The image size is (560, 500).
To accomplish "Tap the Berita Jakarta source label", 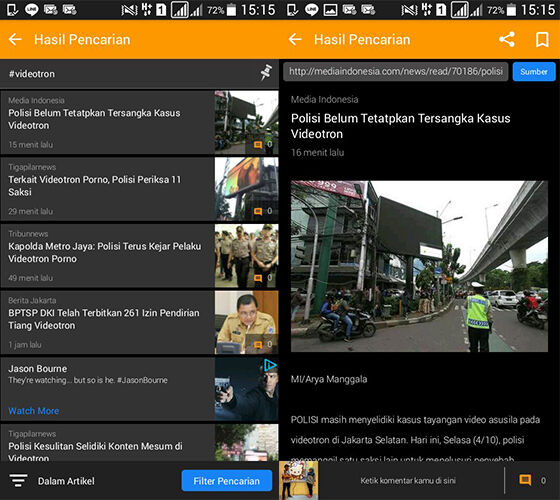I will 32,300.
